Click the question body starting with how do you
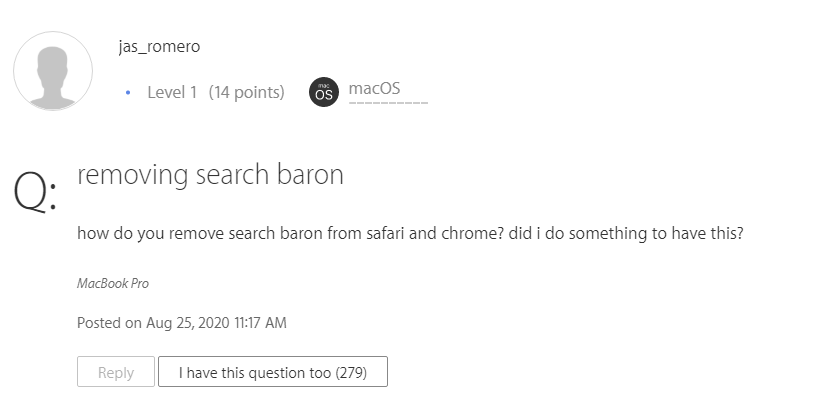 [x=410, y=233]
